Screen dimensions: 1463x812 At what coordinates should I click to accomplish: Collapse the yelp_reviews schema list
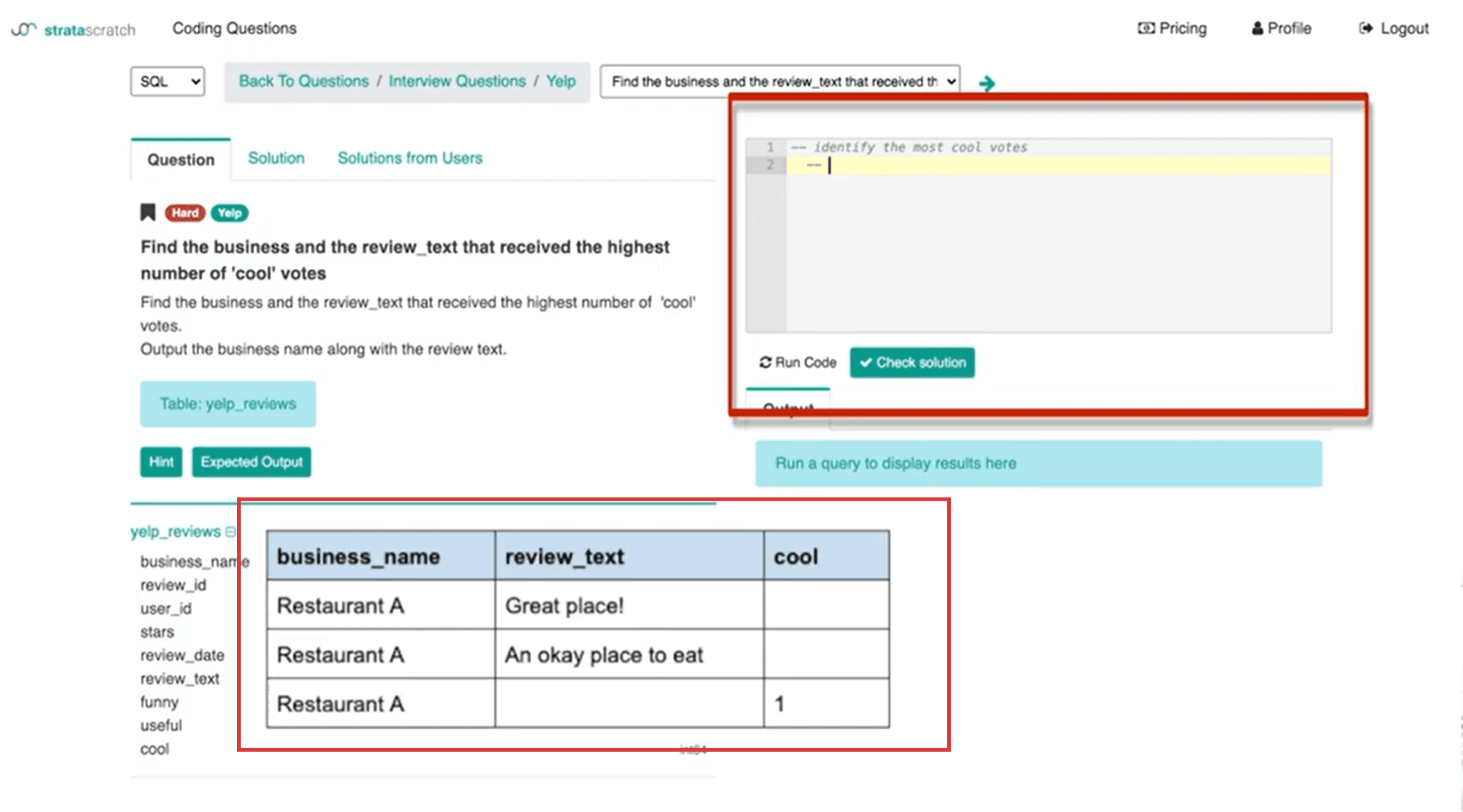[231, 532]
